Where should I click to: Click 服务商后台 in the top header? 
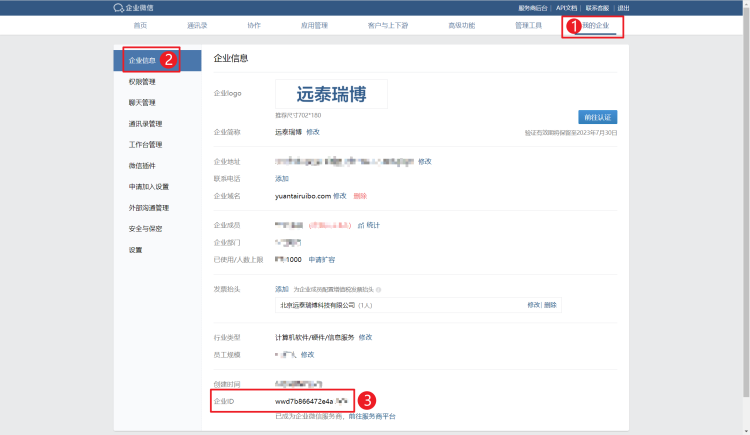point(532,7)
